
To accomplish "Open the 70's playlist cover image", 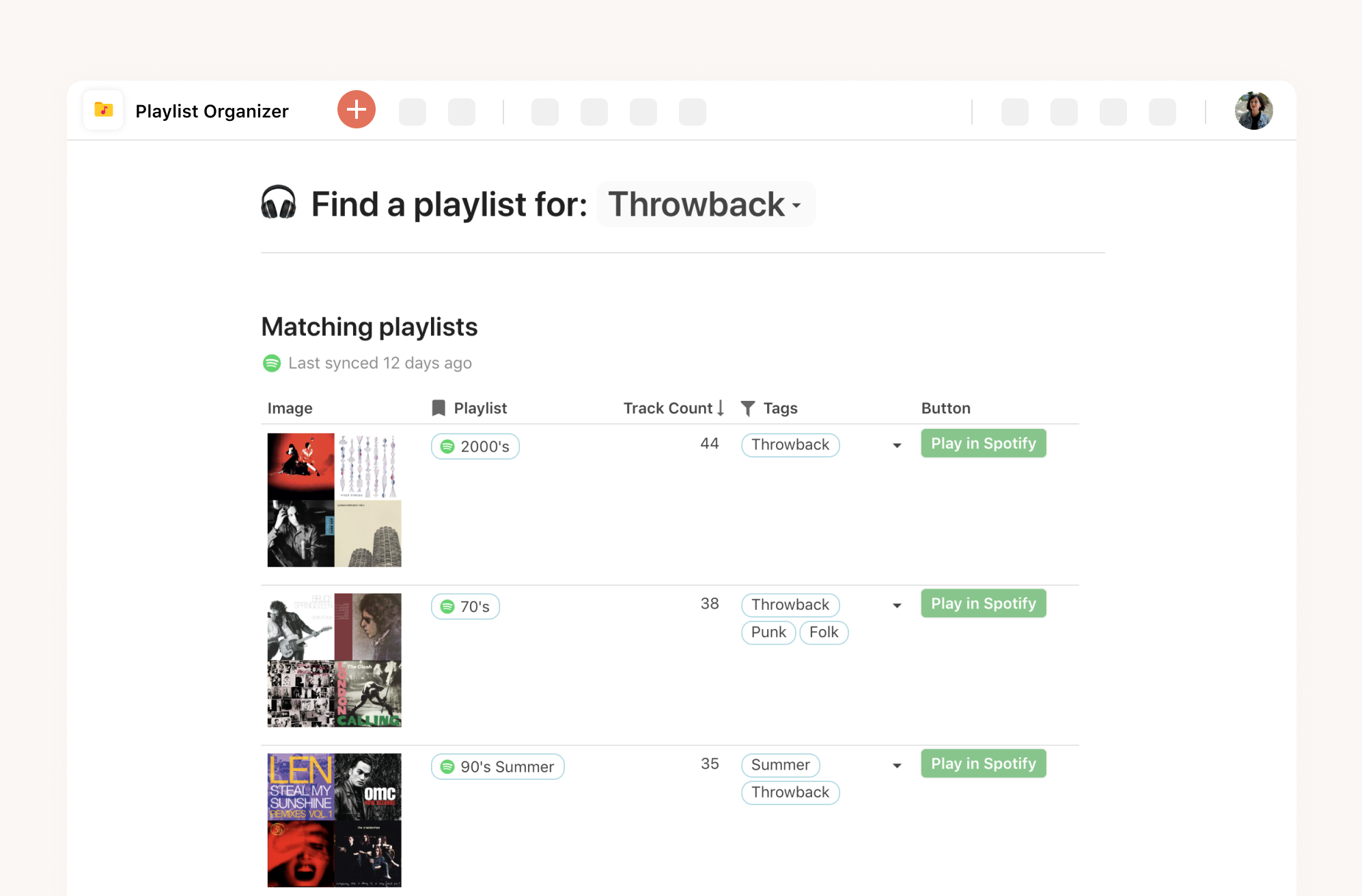I will pos(335,660).
